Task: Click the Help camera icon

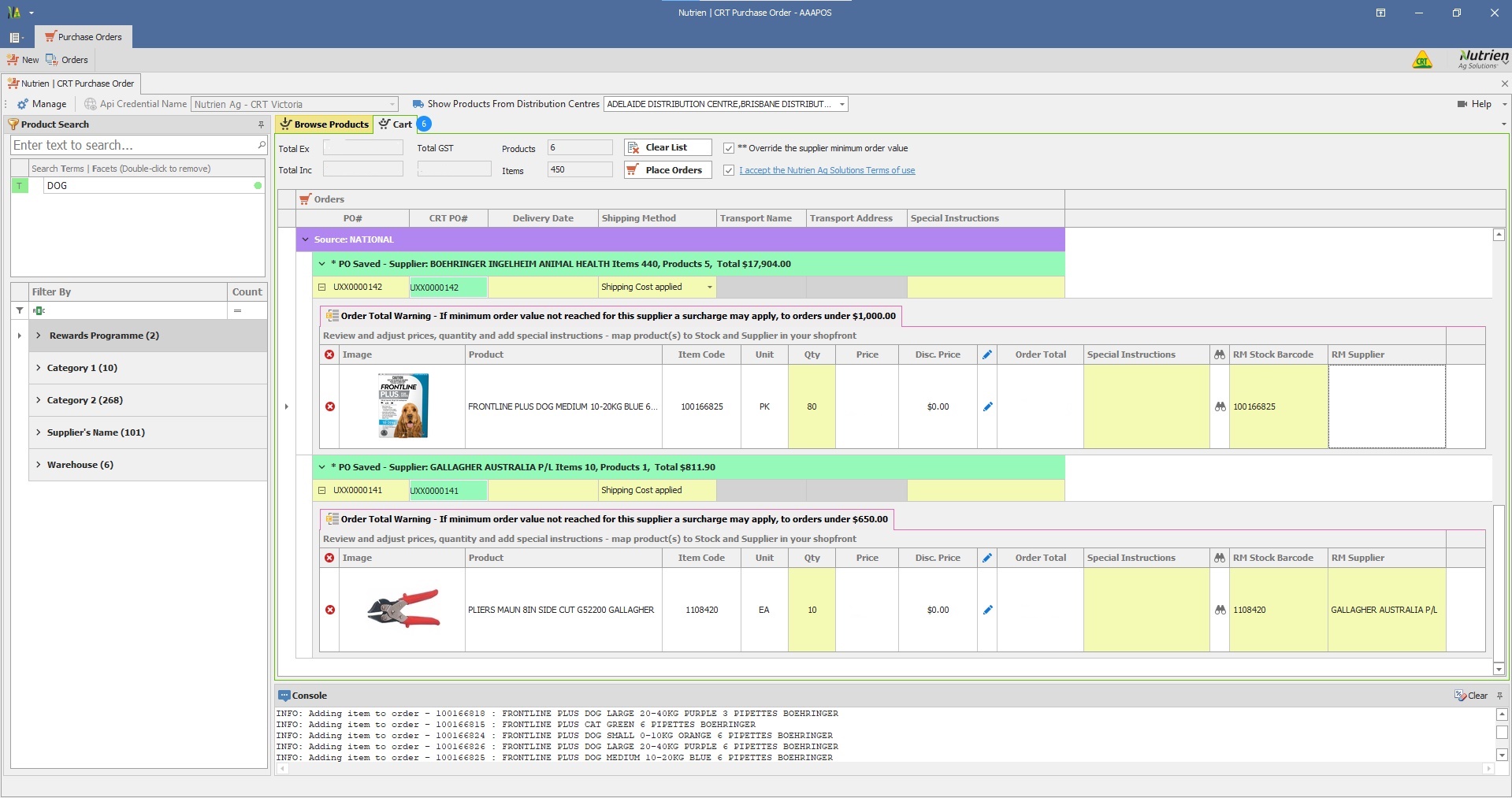Action: click(1462, 104)
